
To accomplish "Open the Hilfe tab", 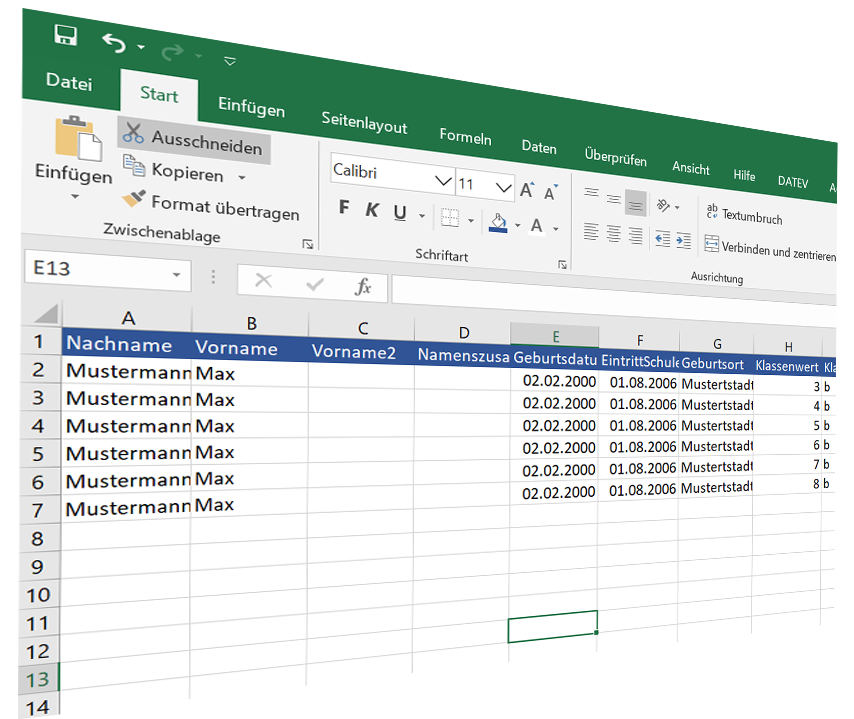I will point(744,175).
